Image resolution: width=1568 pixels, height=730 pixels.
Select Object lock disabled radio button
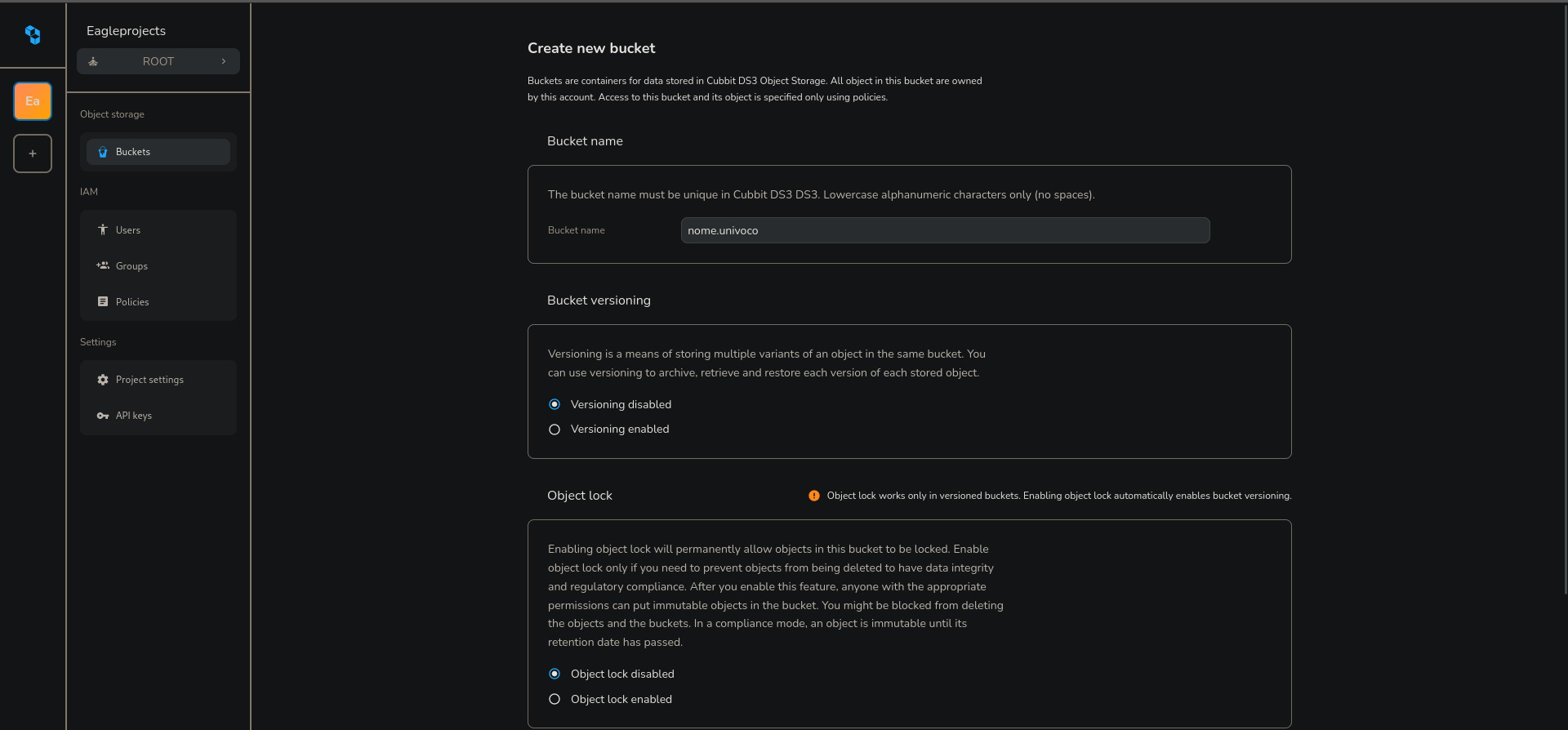click(x=555, y=674)
